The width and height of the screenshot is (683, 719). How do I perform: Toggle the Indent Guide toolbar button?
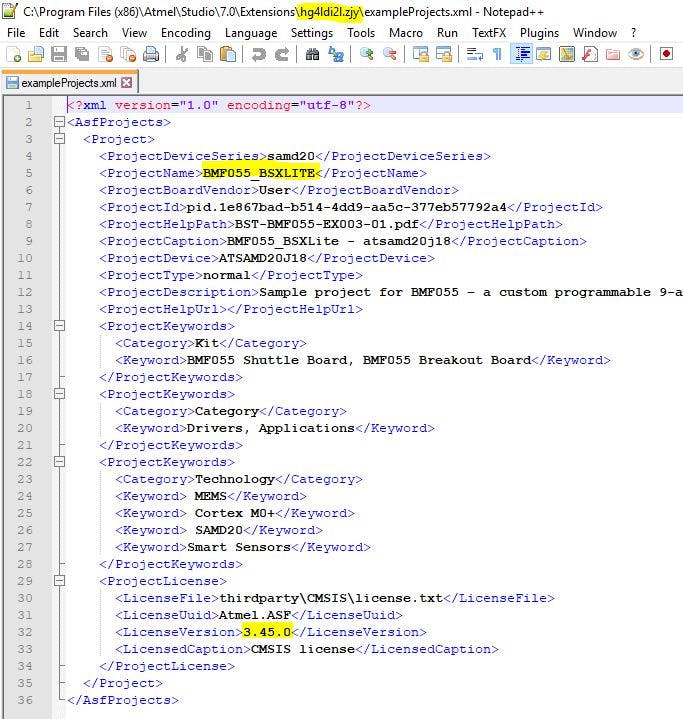coord(521,54)
